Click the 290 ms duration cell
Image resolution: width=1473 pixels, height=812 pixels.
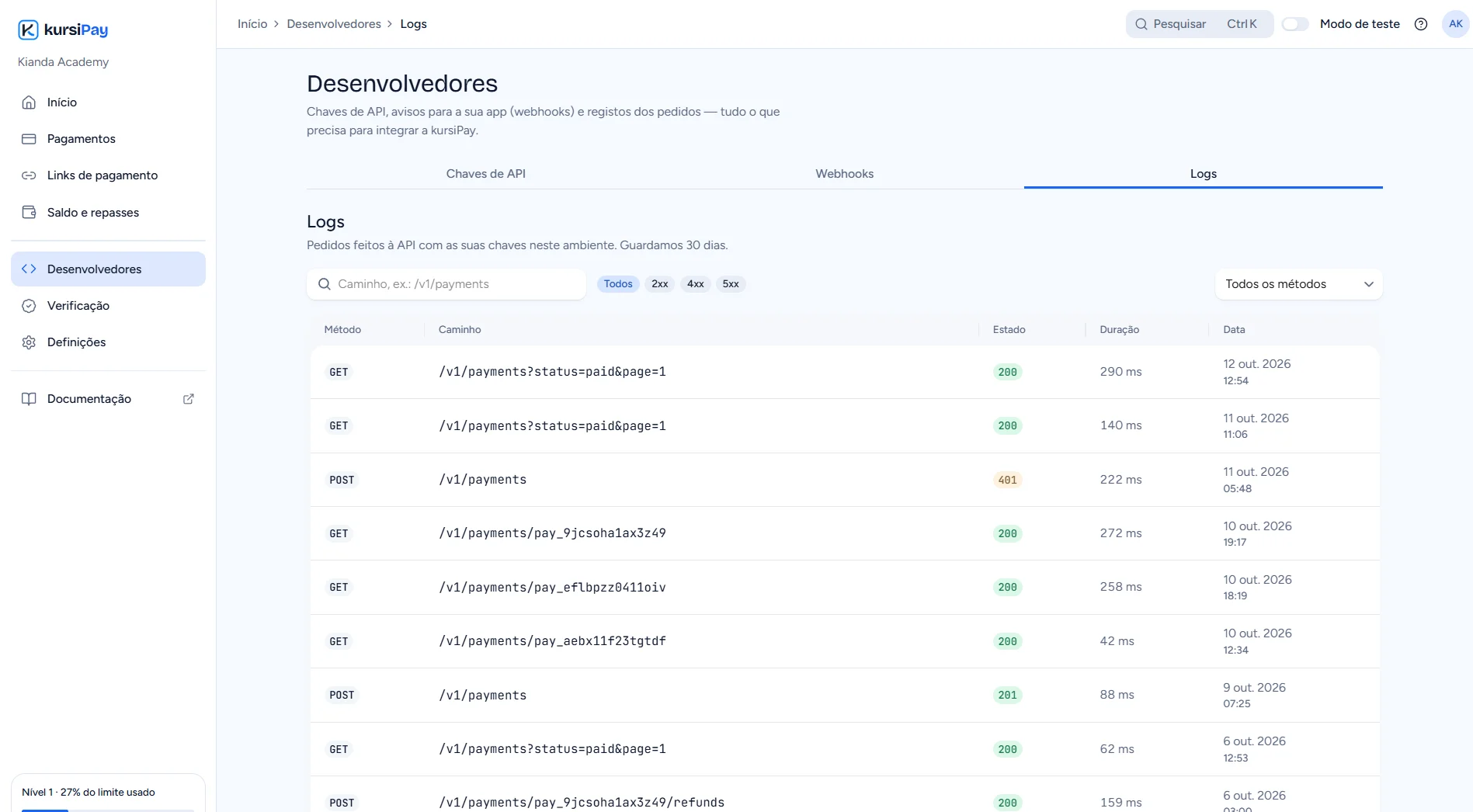(1120, 372)
